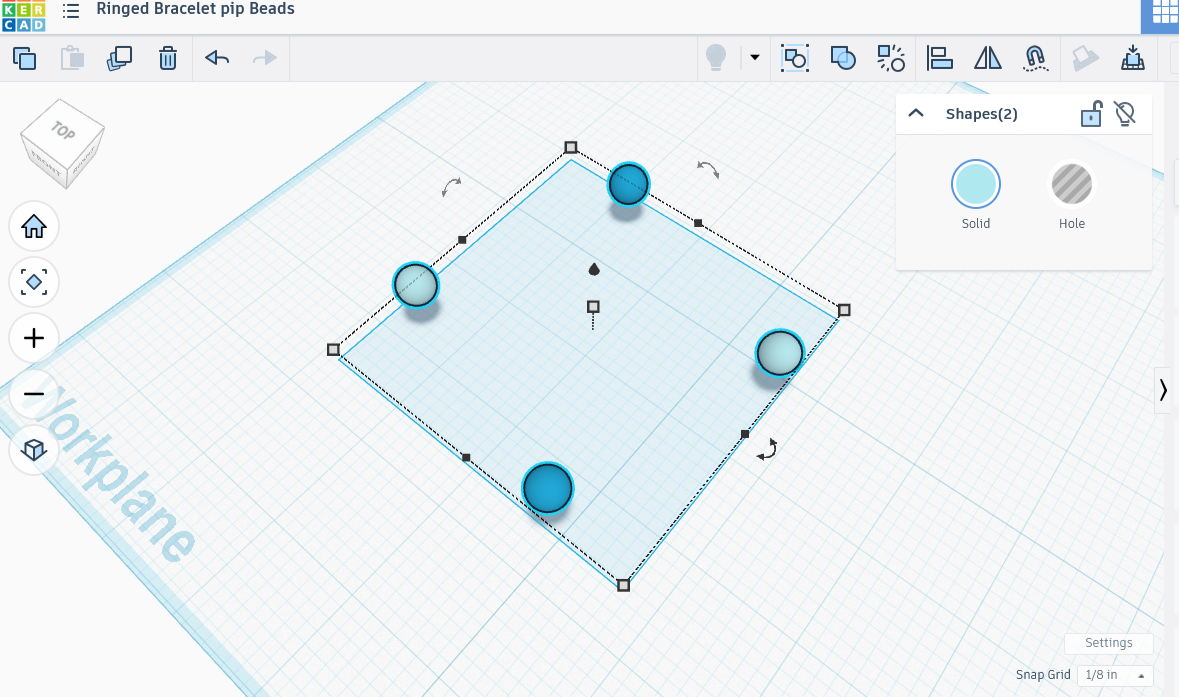Open the Align tool
Screen dimensions: 1179x697
click(939, 58)
